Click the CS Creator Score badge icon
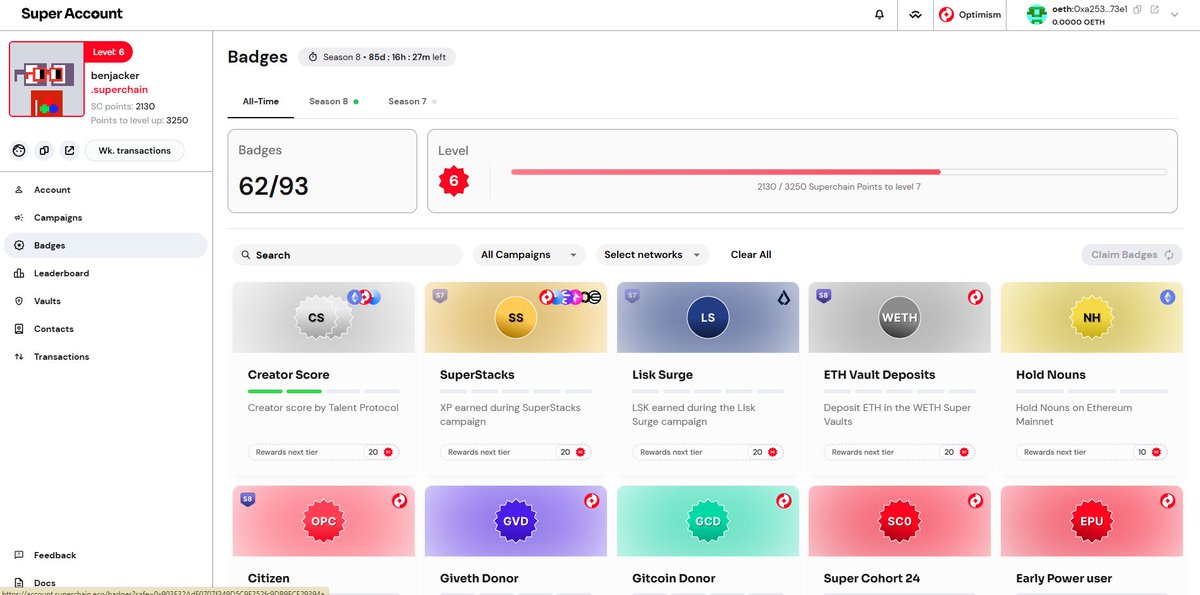This screenshot has width=1200, height=595. [x=316, y=317]
